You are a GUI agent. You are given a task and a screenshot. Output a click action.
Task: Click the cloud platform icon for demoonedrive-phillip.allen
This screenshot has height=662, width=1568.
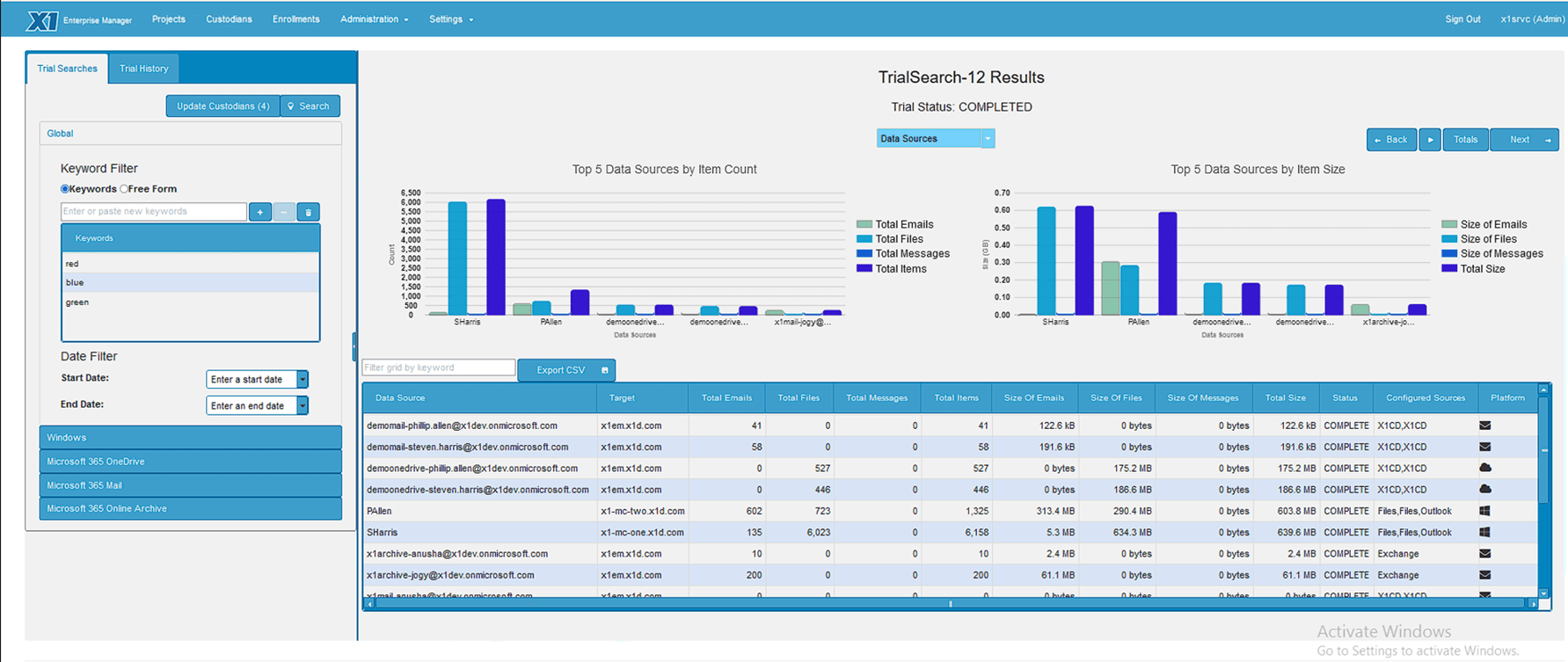[1484, 468]
